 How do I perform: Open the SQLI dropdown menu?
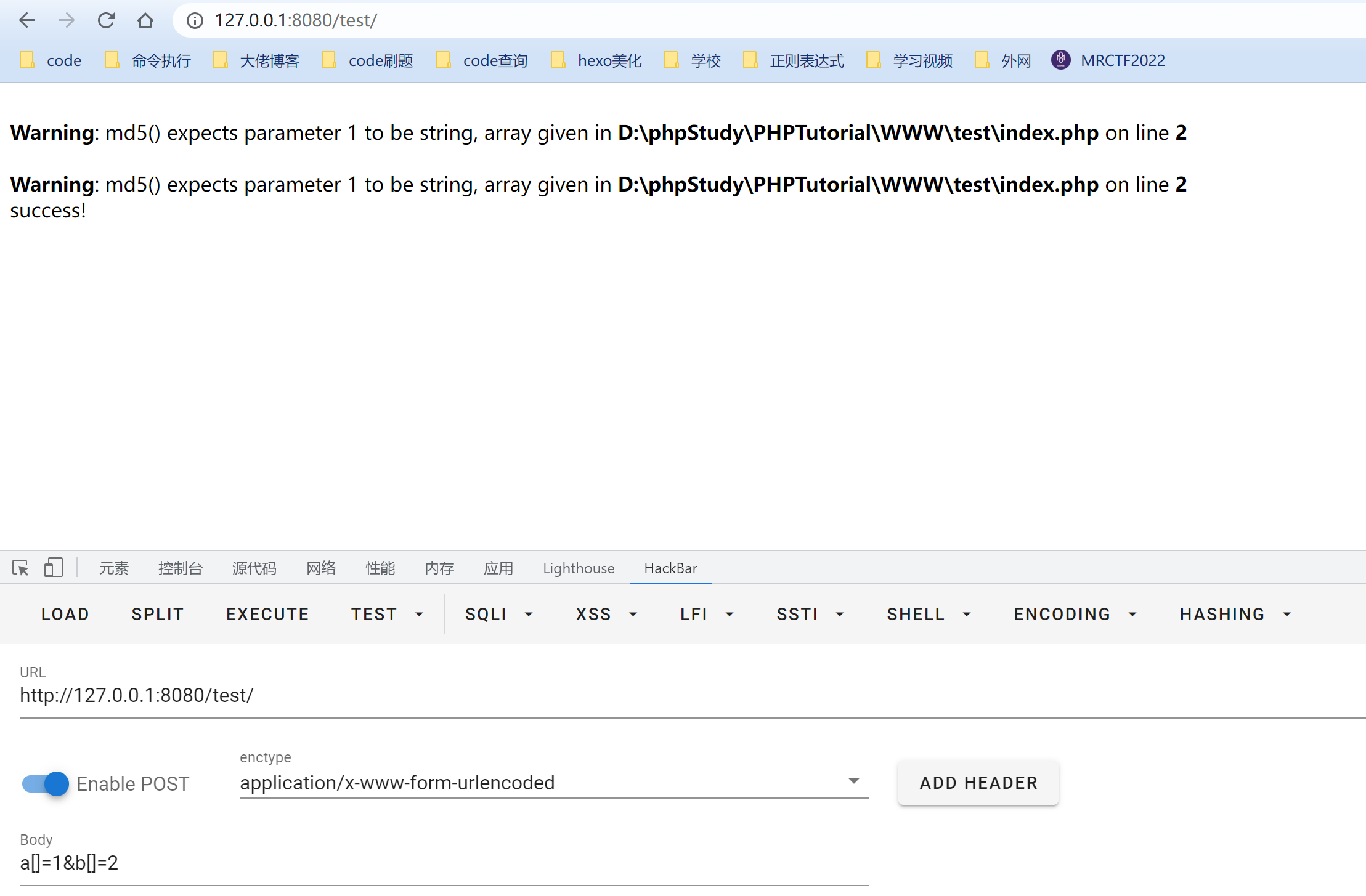[x=498, y=614]
